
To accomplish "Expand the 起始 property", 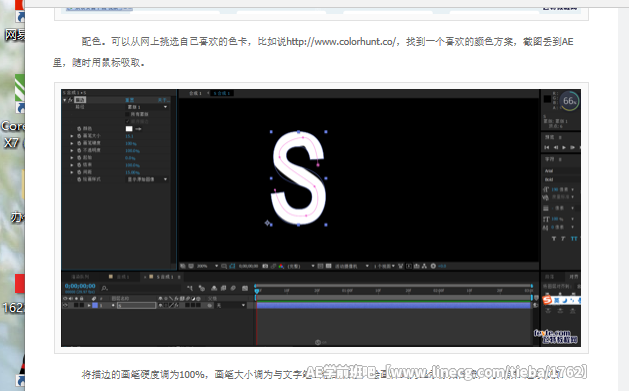I will (72, 158).
